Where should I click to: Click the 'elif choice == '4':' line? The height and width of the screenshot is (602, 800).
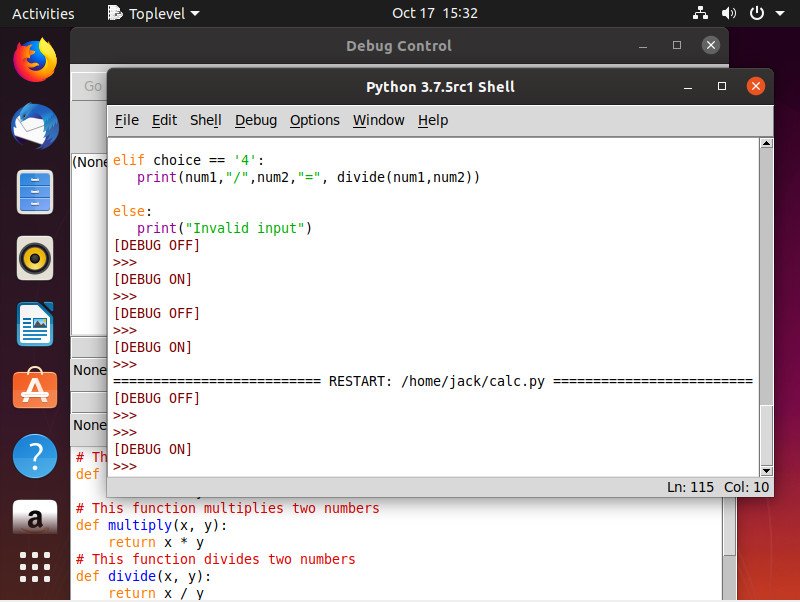click(188, 160)
